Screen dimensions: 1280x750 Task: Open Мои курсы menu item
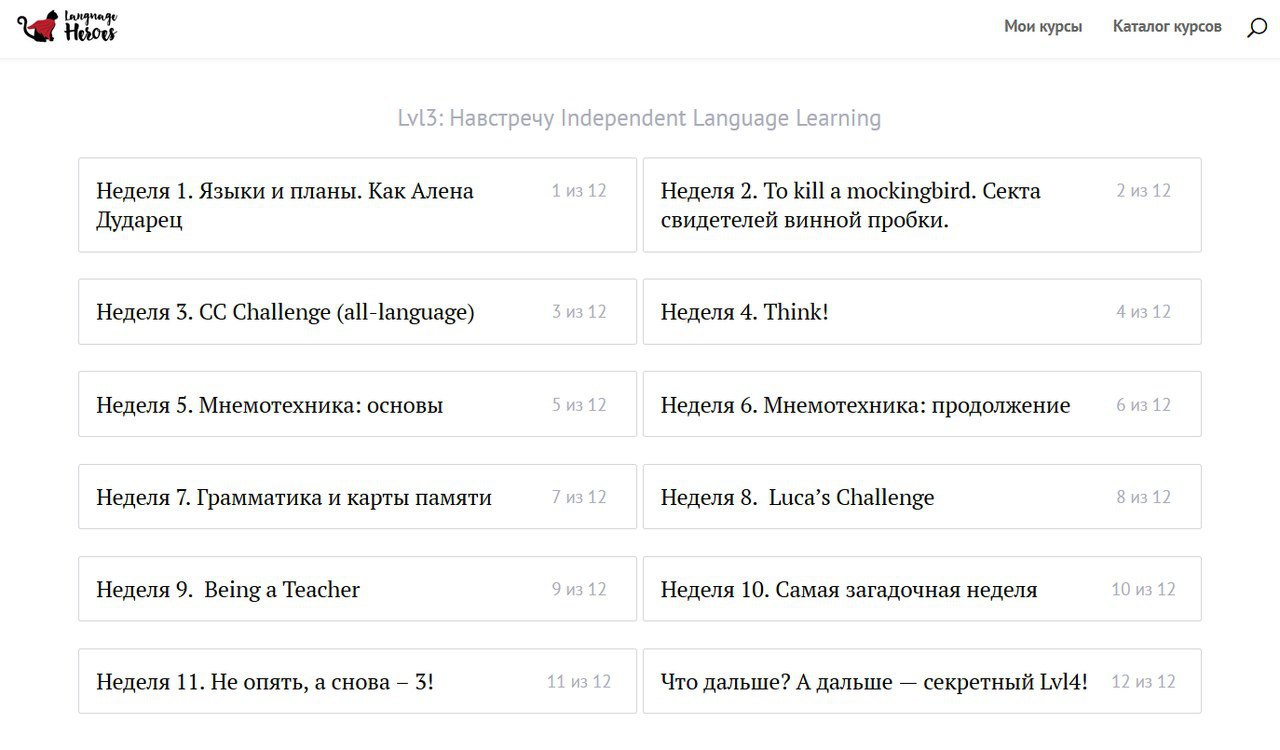1043,27
